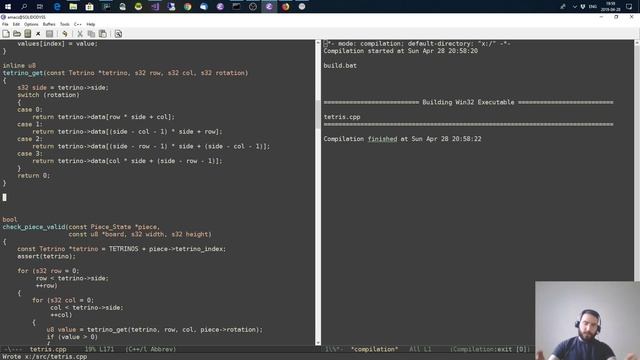Click the 'case 1:' label
The image size is (640, 360).
(30, 124)
